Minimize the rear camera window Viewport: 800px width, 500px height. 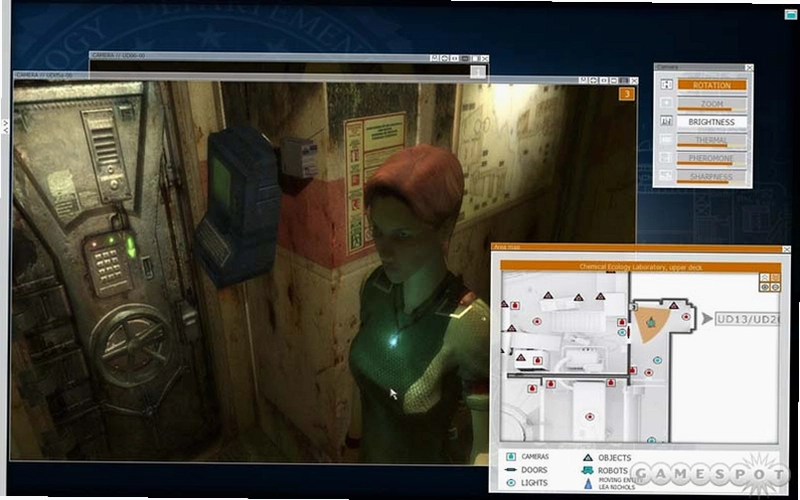pos(465,59)
